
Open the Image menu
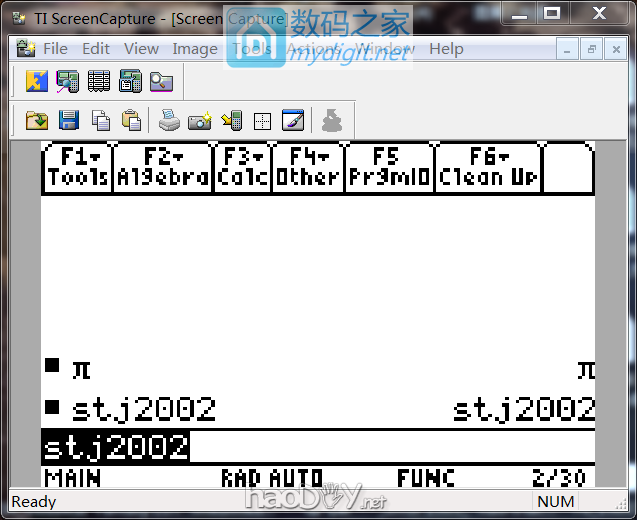pyautogui.click(x=194, y=48)
